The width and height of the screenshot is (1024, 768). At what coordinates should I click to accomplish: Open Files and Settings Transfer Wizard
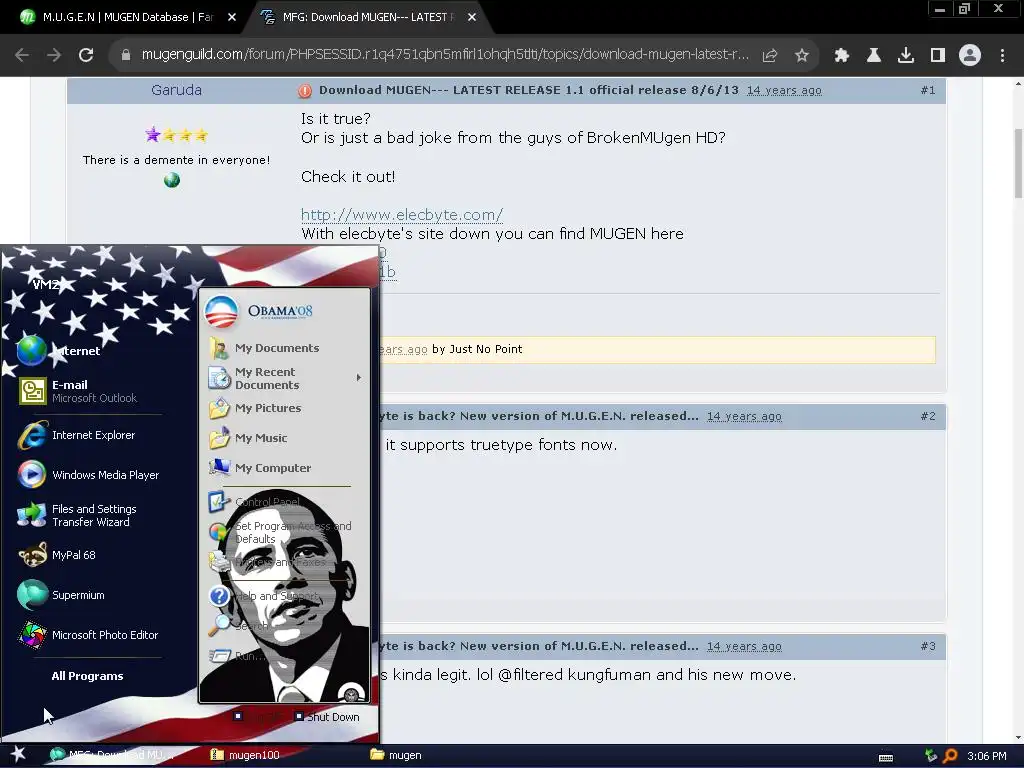pos(77,515)
